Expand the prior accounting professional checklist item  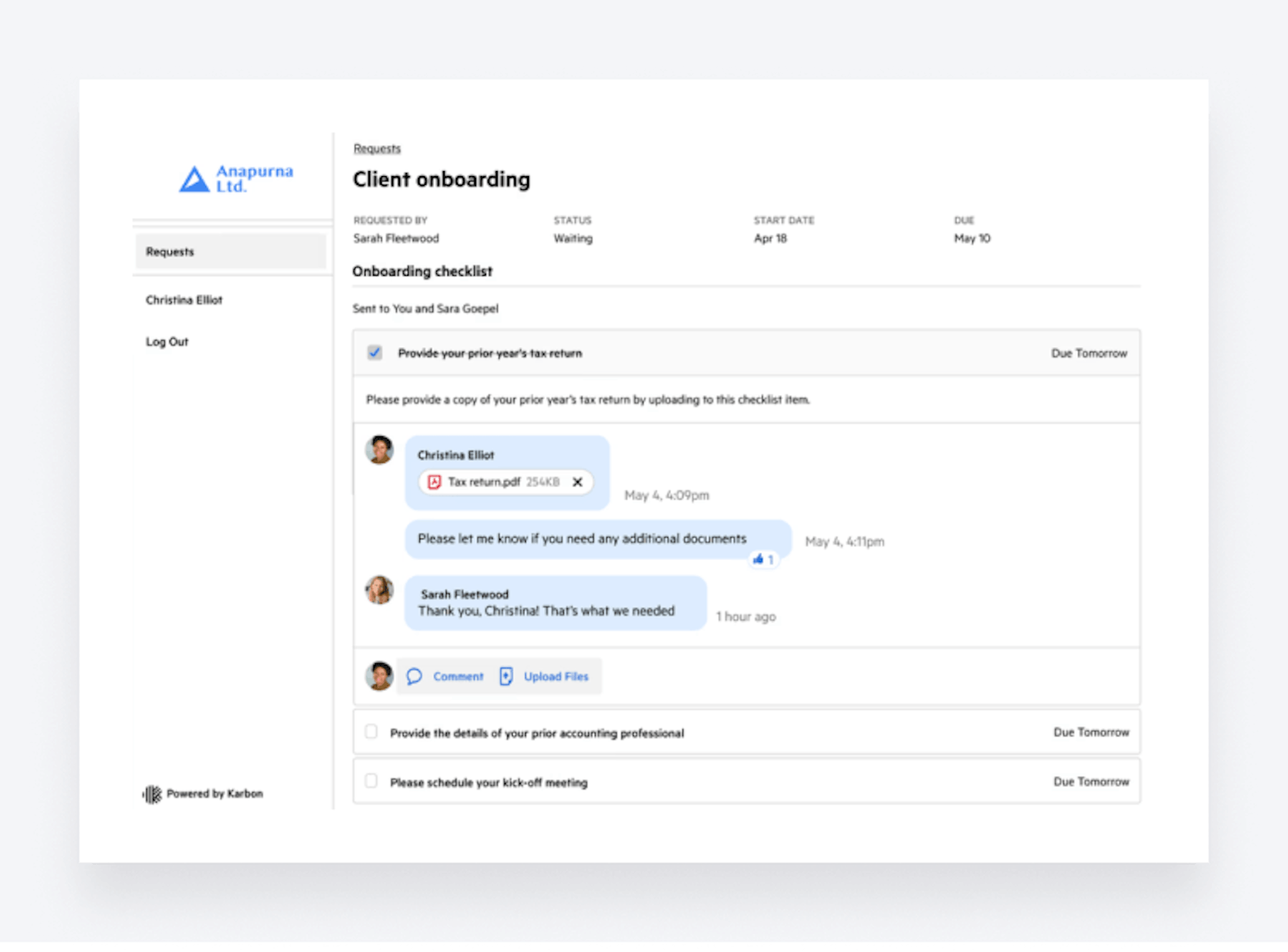coord(536,732)
